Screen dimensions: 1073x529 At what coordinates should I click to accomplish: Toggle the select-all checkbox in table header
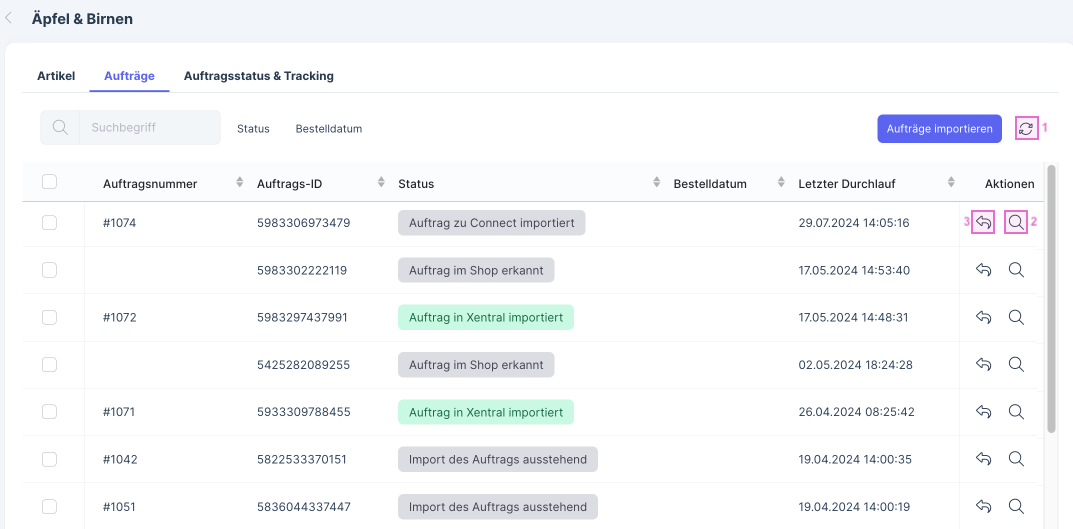point(49,182)
